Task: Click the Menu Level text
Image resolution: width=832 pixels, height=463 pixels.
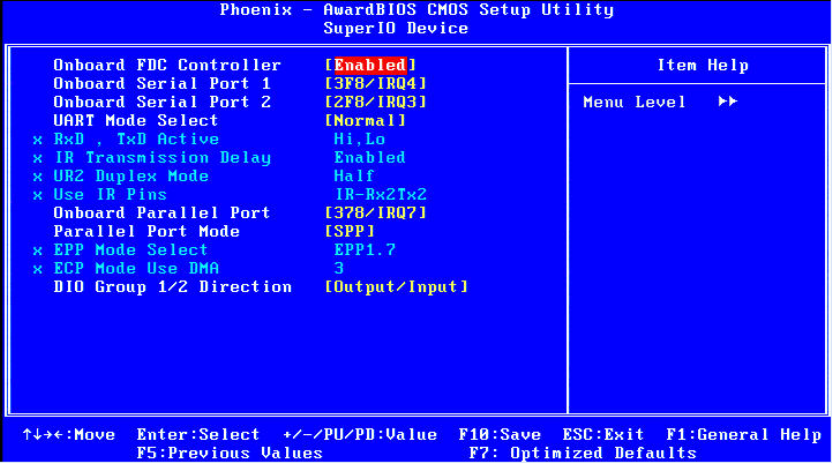Action: 635,102
